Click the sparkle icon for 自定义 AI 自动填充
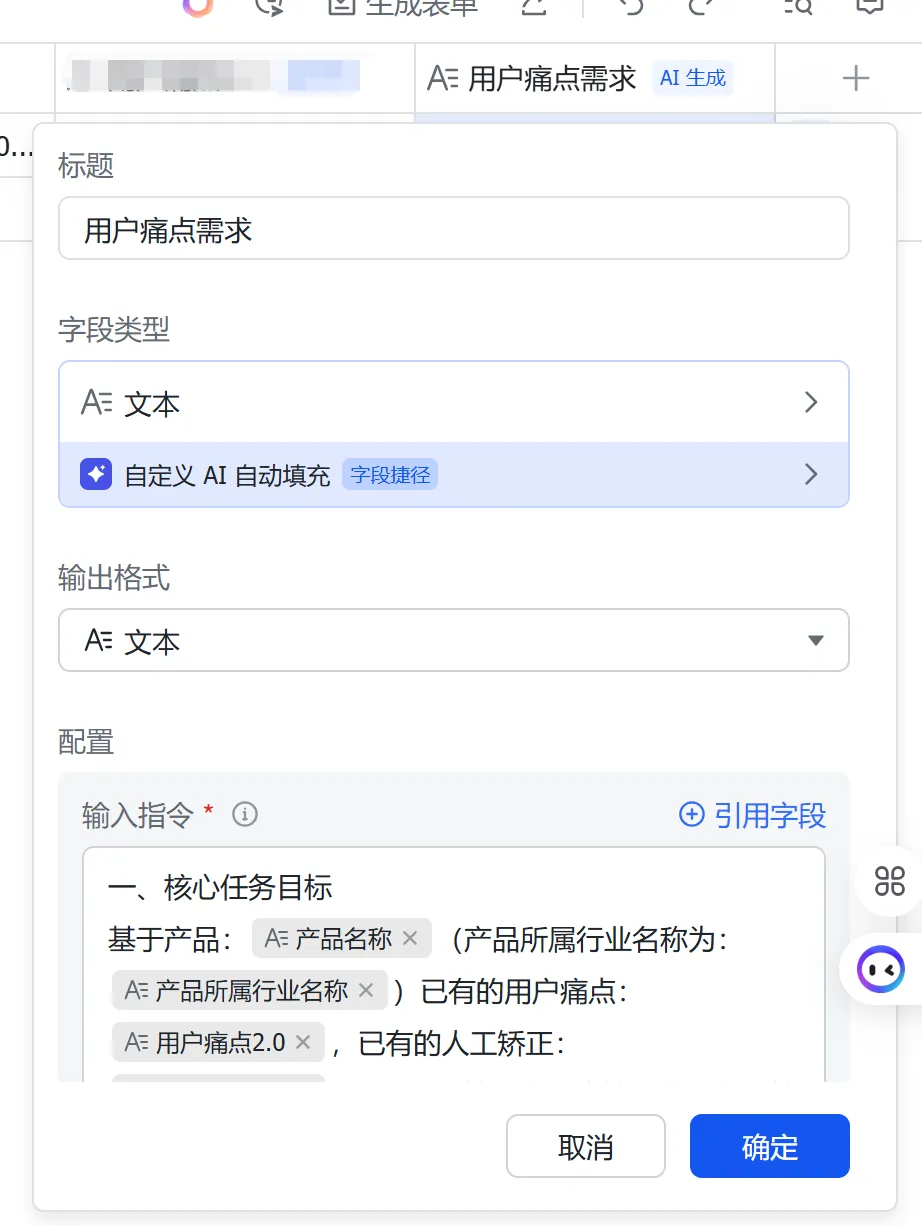Image resolution: width=922 pixels, height=1226 pixels. coord(96,475)
